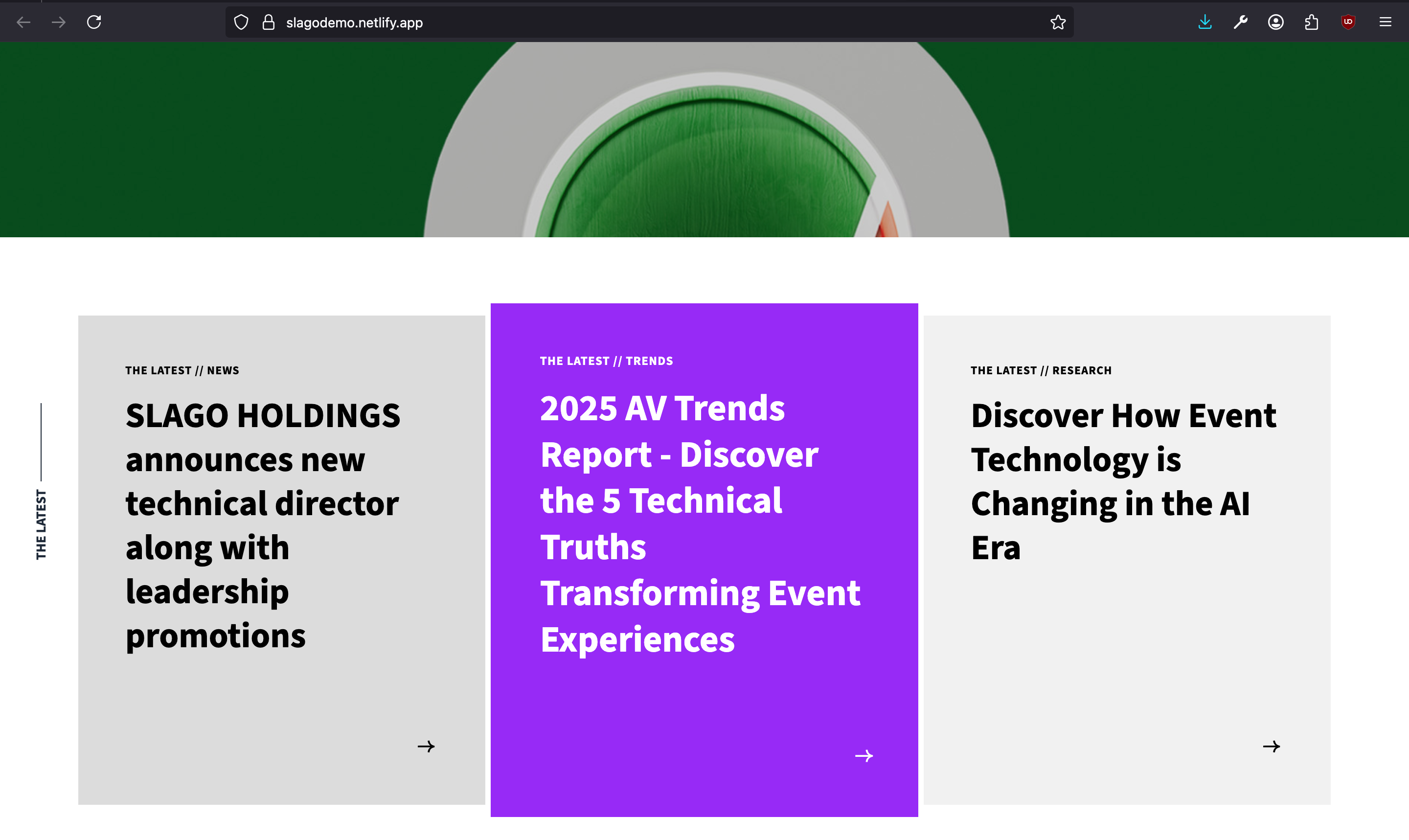Click the arrow on the Trends card
This screenshot has width=1409, height=840.
864,756
